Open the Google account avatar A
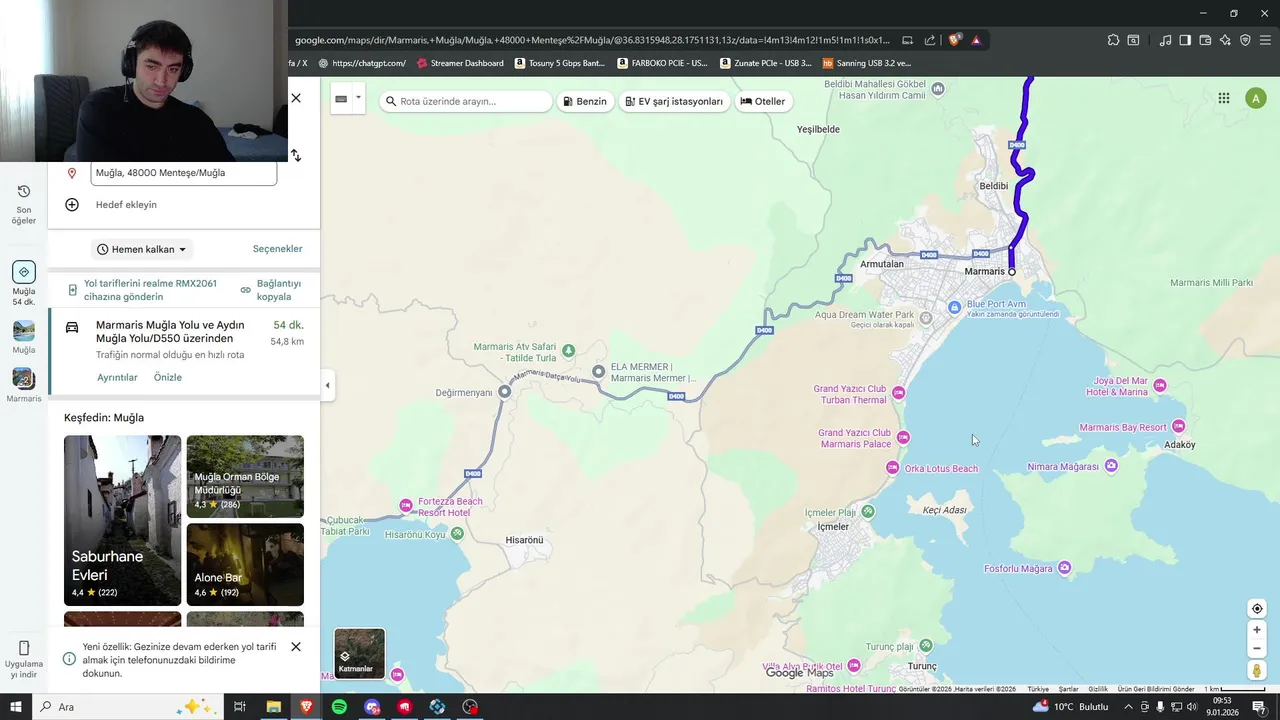This screenshot has width=1280, height=720. coord(1256,98)
